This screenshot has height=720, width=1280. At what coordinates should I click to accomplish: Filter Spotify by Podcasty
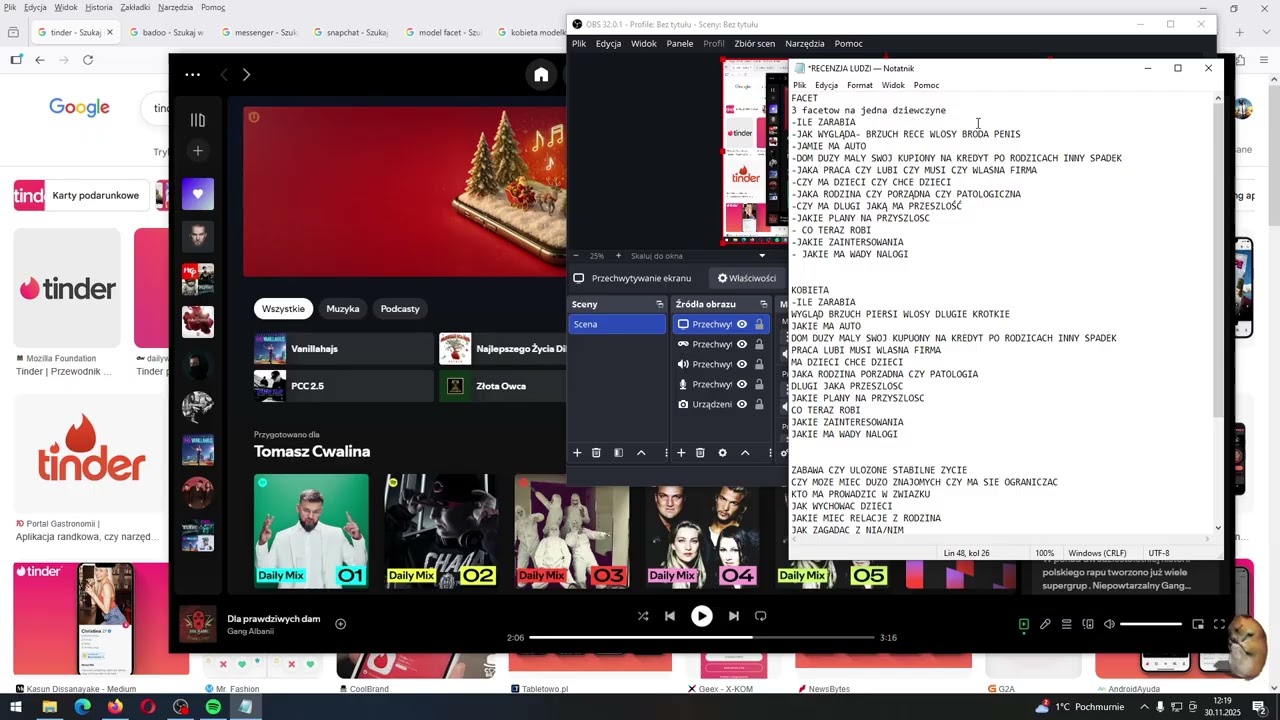(x=400, y=309)
